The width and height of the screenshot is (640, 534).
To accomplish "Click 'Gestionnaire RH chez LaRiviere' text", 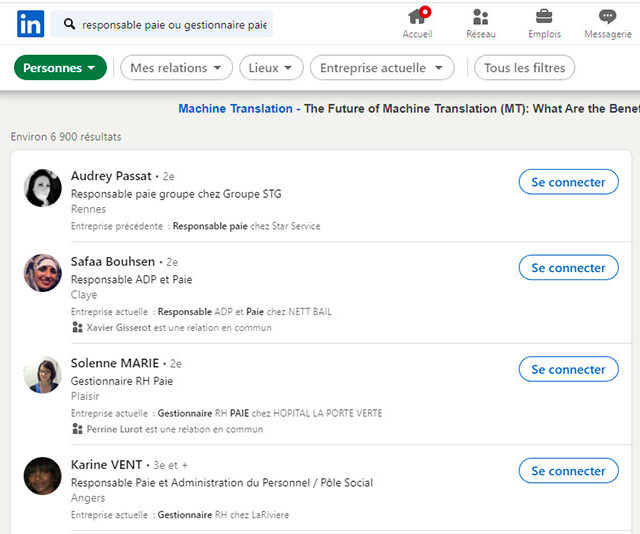I will pyautogui.click(x=223, y=515).
